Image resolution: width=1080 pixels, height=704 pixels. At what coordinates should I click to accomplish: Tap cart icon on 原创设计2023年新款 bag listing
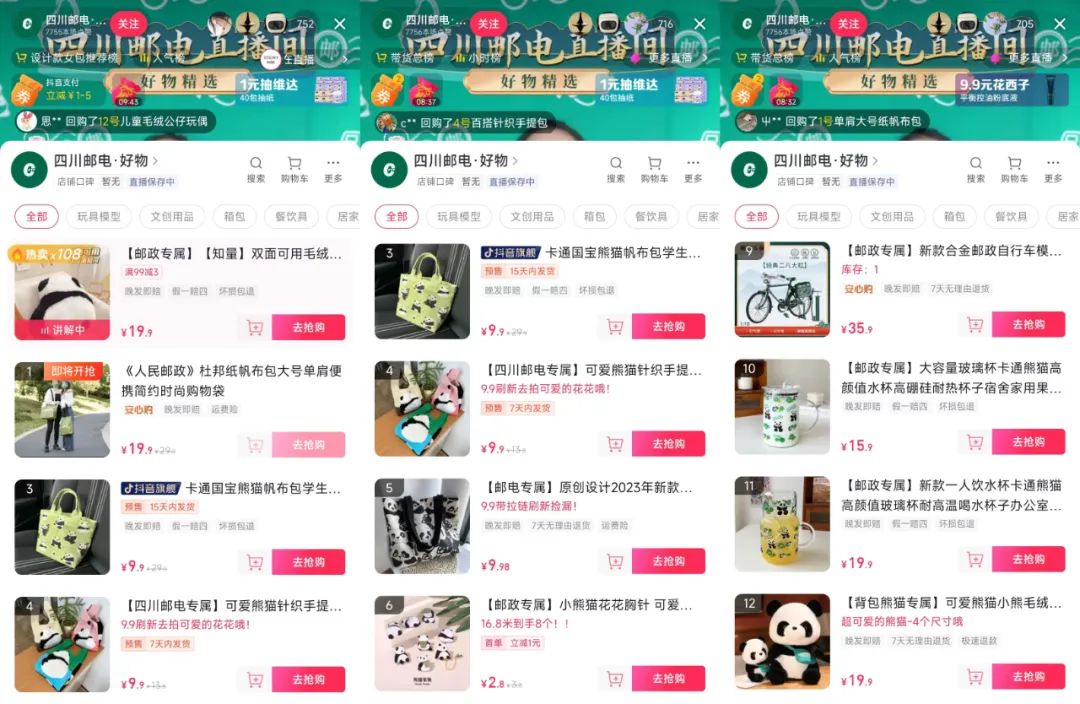tap(614, 561)
